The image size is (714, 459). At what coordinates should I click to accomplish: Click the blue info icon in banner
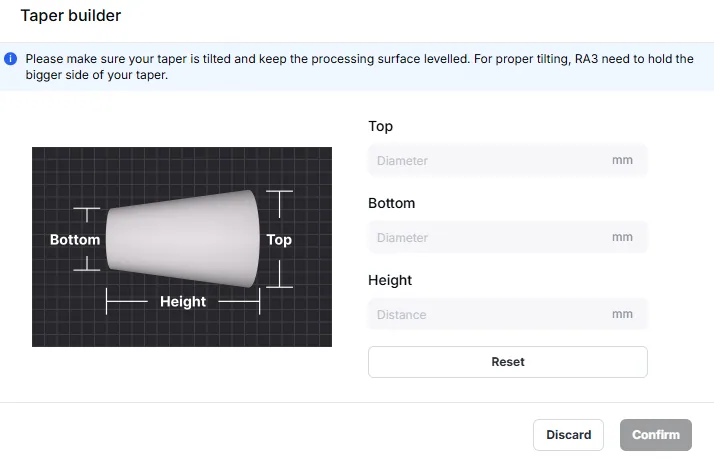click(10, 59)
